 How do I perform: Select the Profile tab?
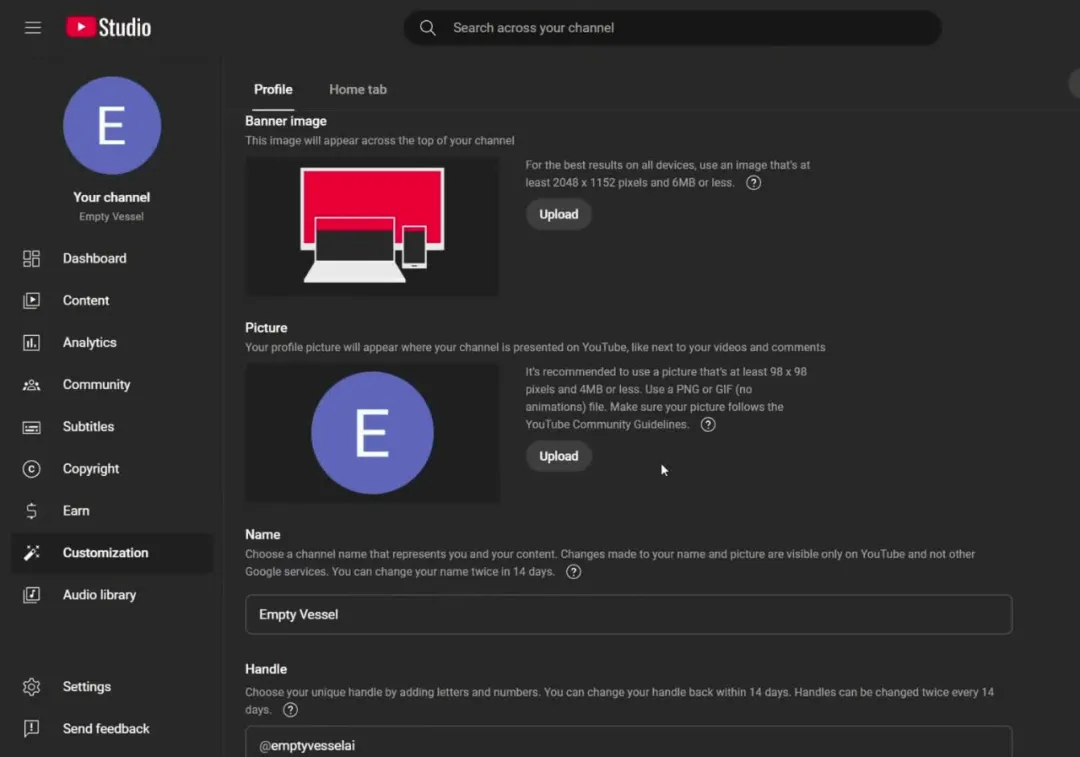(x=273, y=90)
